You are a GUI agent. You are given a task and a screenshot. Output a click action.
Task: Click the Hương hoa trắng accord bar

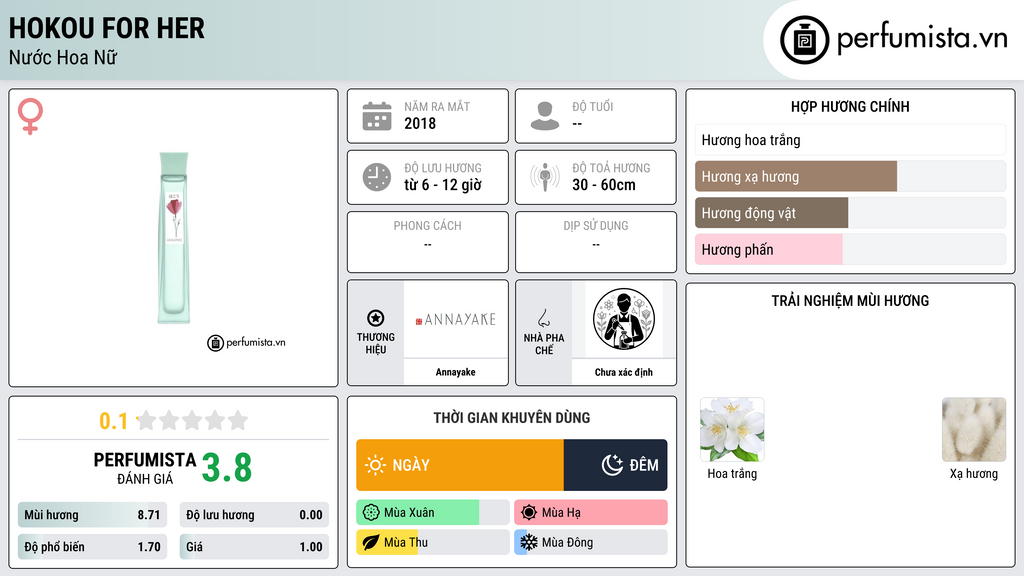(850, 140)
